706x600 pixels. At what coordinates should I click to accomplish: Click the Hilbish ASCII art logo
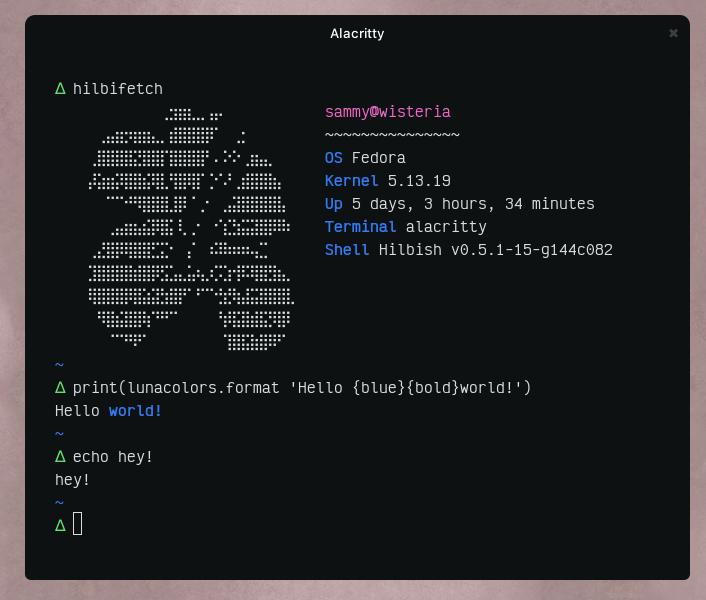(x=191, y=229)
